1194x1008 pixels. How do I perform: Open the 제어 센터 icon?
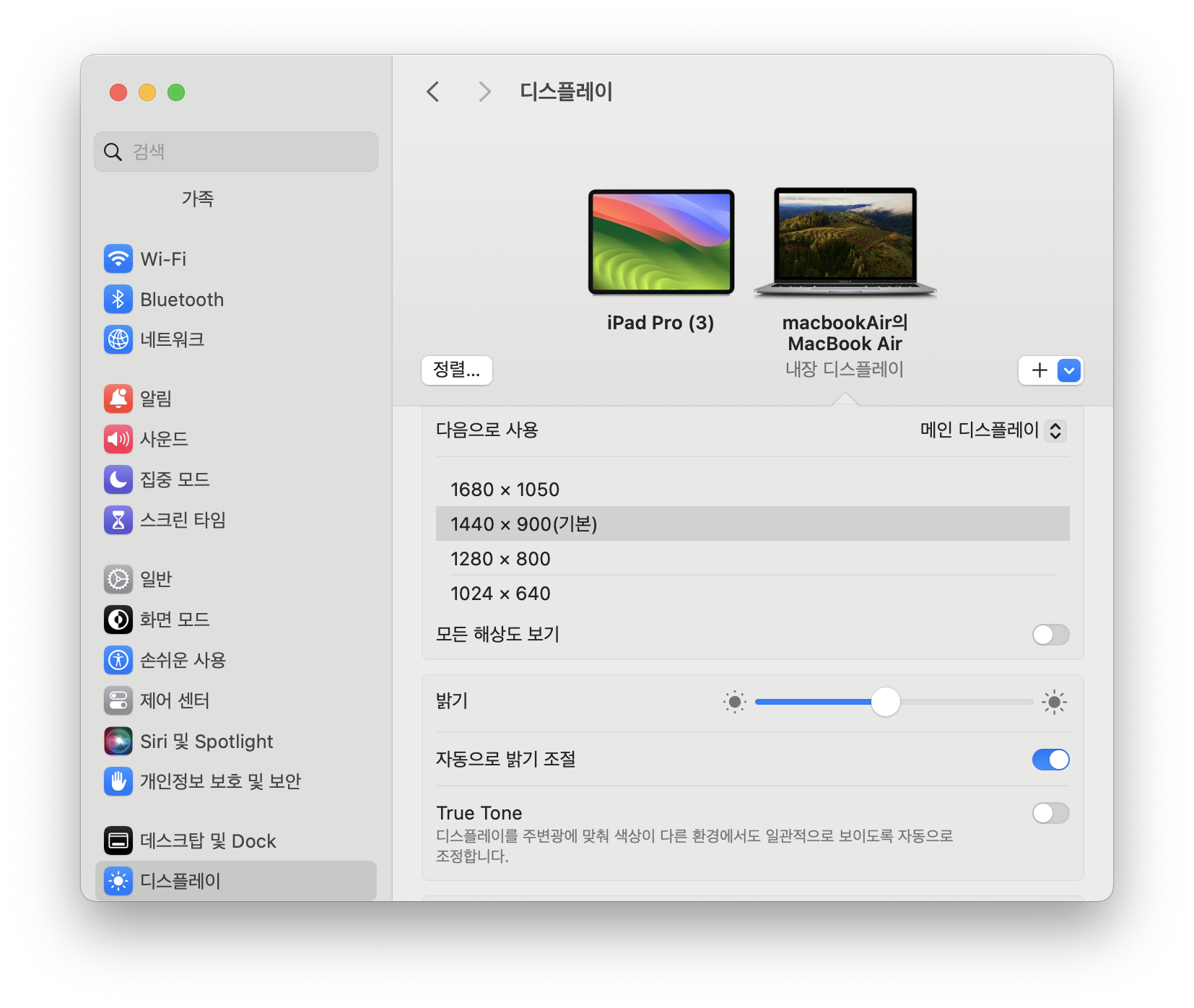tap(118, 700)
